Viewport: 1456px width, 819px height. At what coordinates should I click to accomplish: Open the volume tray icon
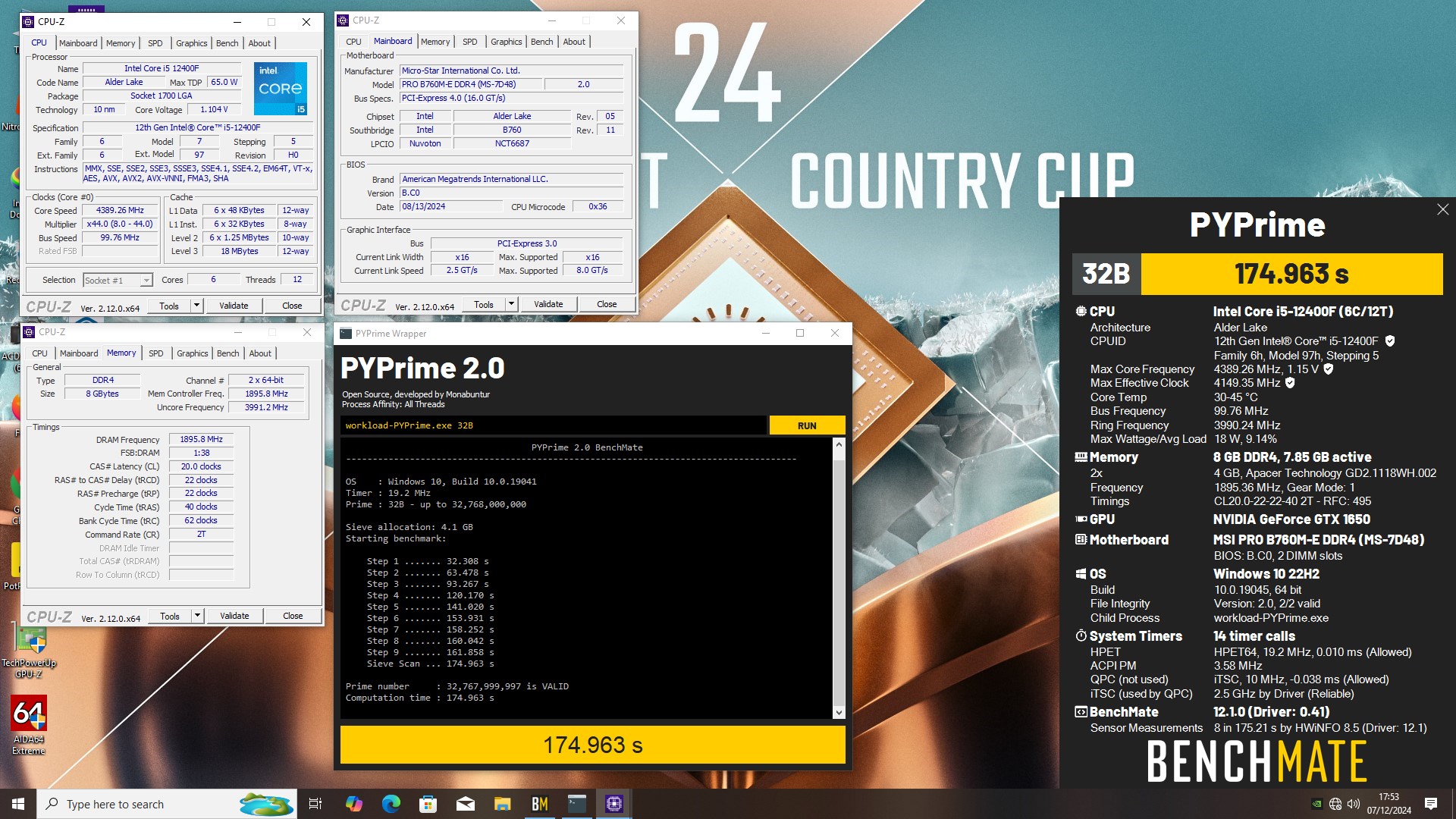click(x=1354, y=804)
